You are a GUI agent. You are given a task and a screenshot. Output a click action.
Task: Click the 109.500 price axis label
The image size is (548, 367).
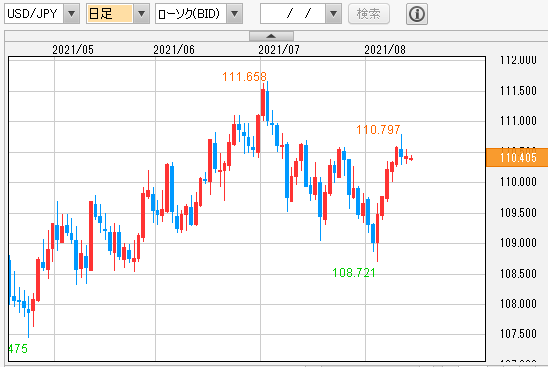pyautogui.click(x=518, y=213)
